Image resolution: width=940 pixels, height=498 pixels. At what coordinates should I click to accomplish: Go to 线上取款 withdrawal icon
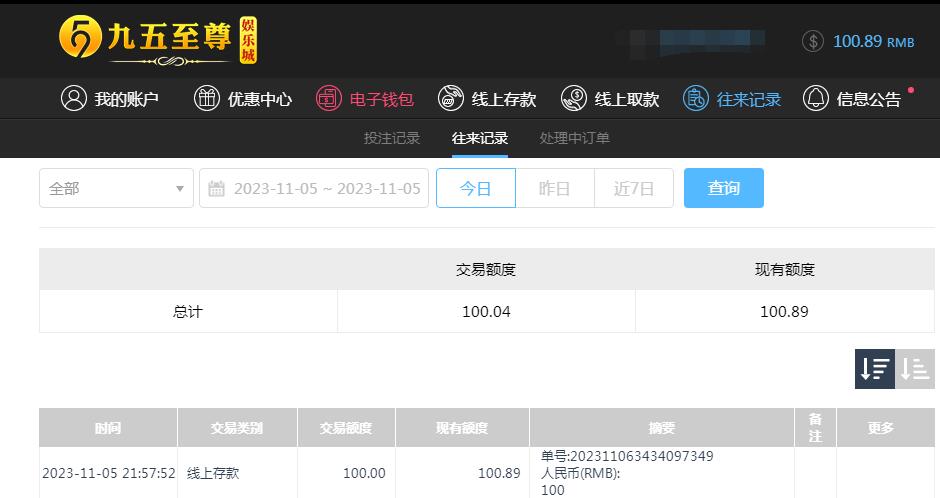click(574, 98)
